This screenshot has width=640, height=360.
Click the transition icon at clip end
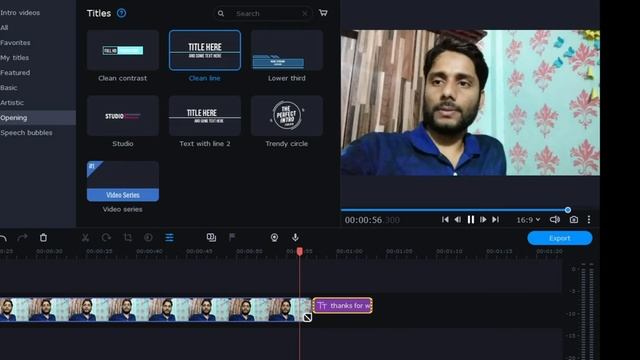point(307,317)
